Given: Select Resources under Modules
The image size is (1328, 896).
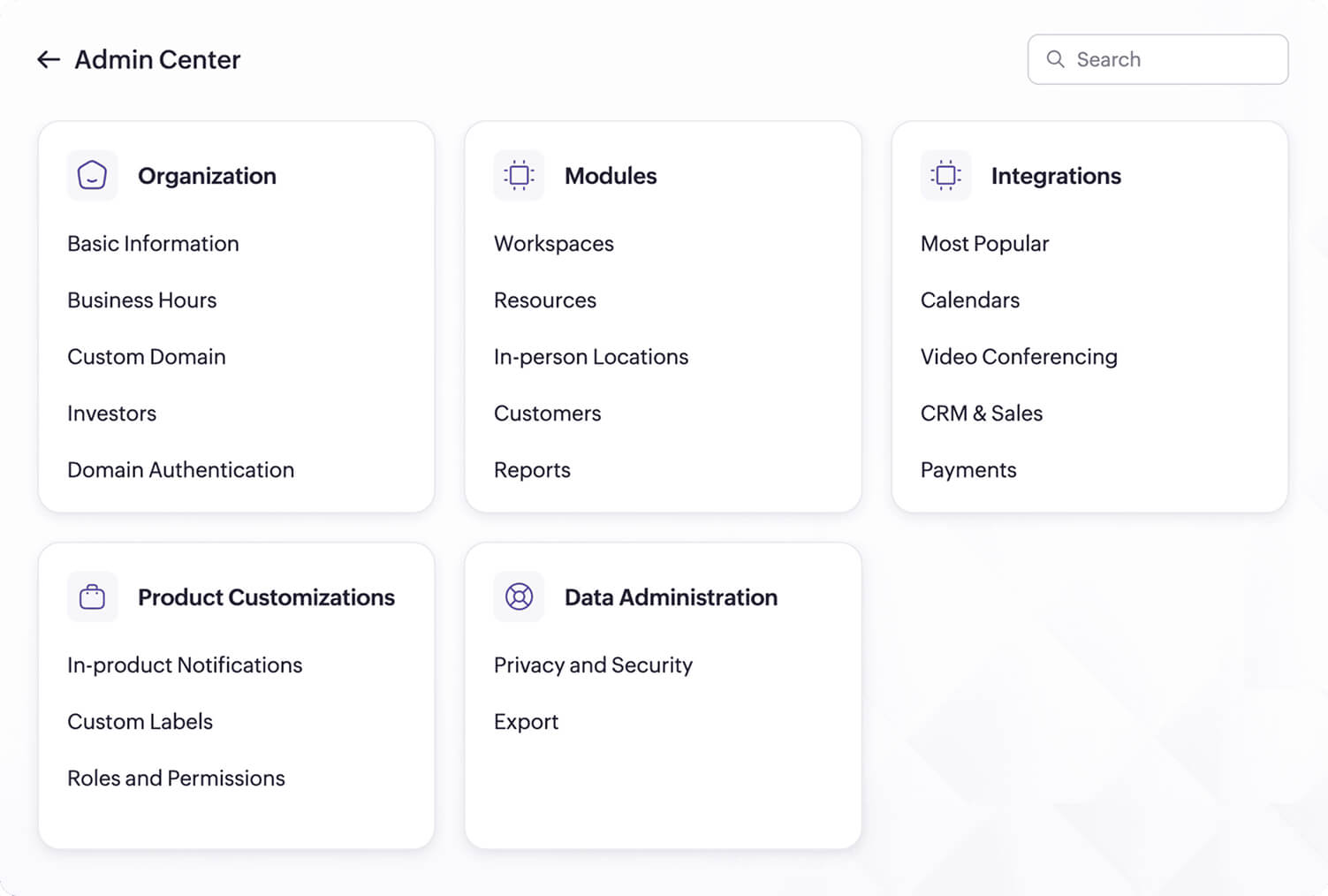Looking at the screenshot, I should (545, 300).
